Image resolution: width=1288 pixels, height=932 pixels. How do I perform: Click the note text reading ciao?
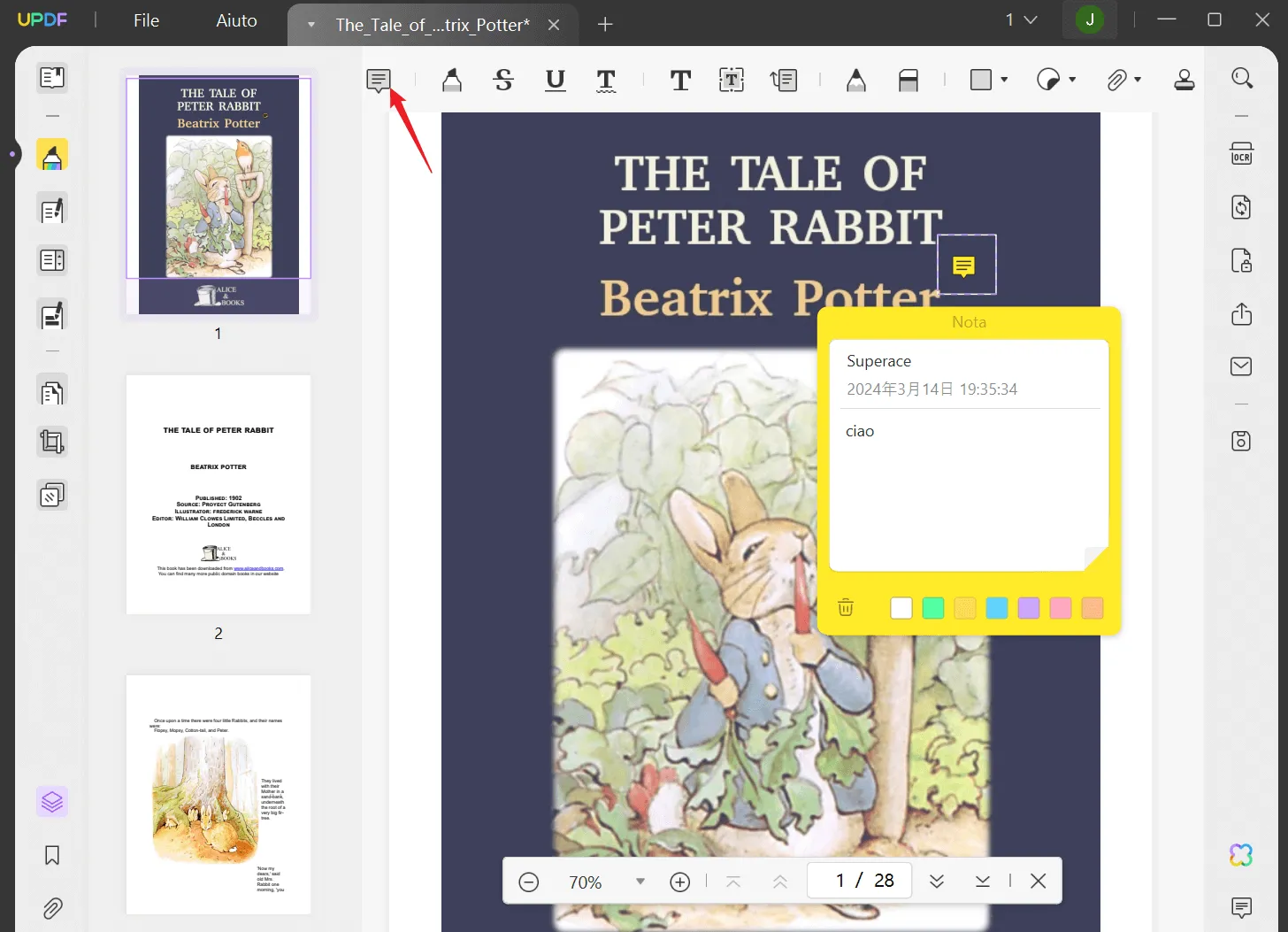pyautogui.click(x=860, y=431)
